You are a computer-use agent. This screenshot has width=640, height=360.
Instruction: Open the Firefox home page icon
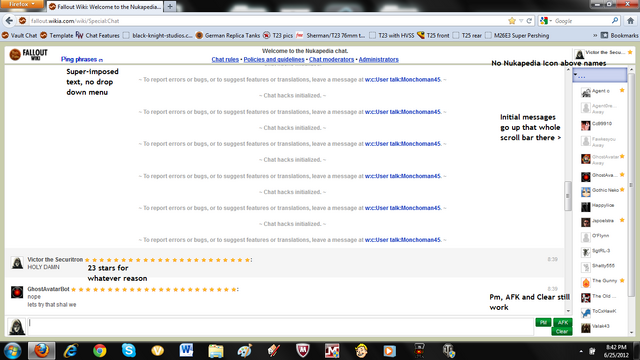[631, 20]
